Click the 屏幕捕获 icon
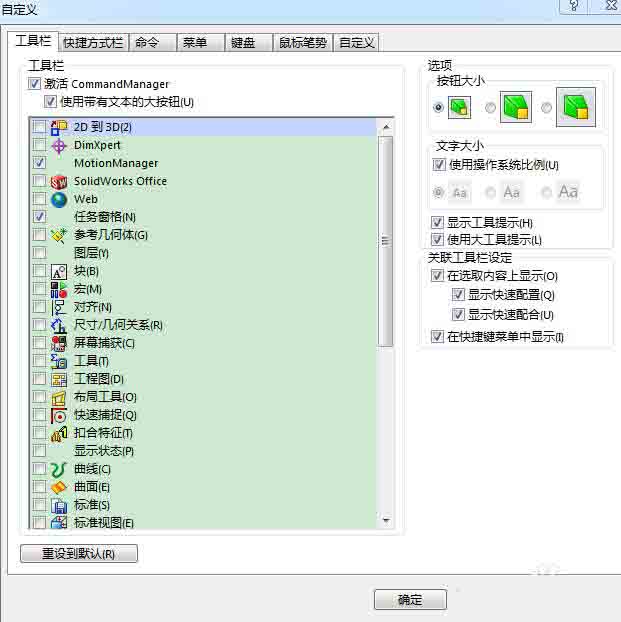This screenshot has width=621, height=622. point(59,344)
